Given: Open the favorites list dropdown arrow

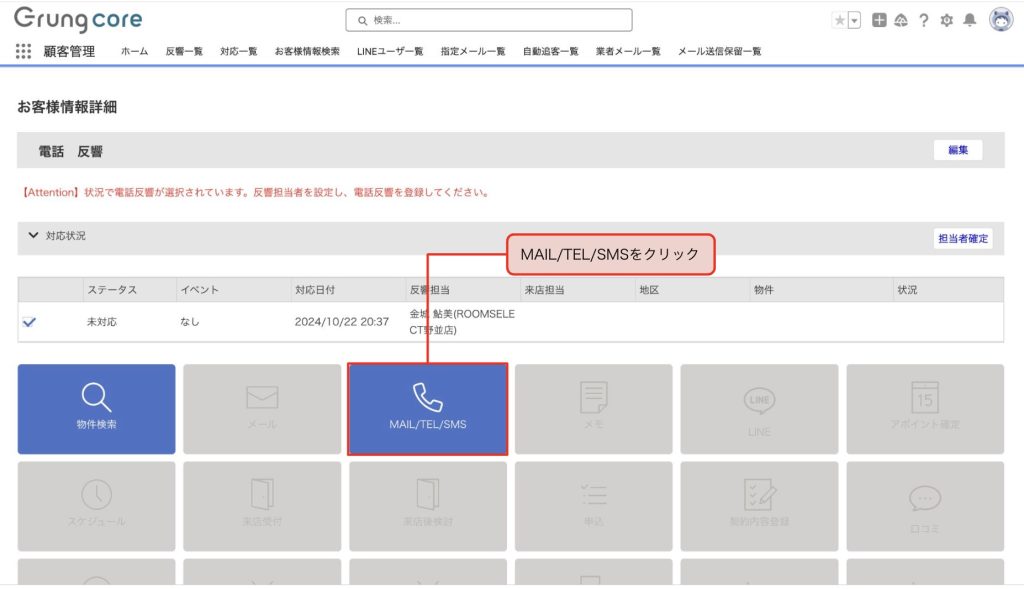Looking at the screenshot, I should 854,20.
